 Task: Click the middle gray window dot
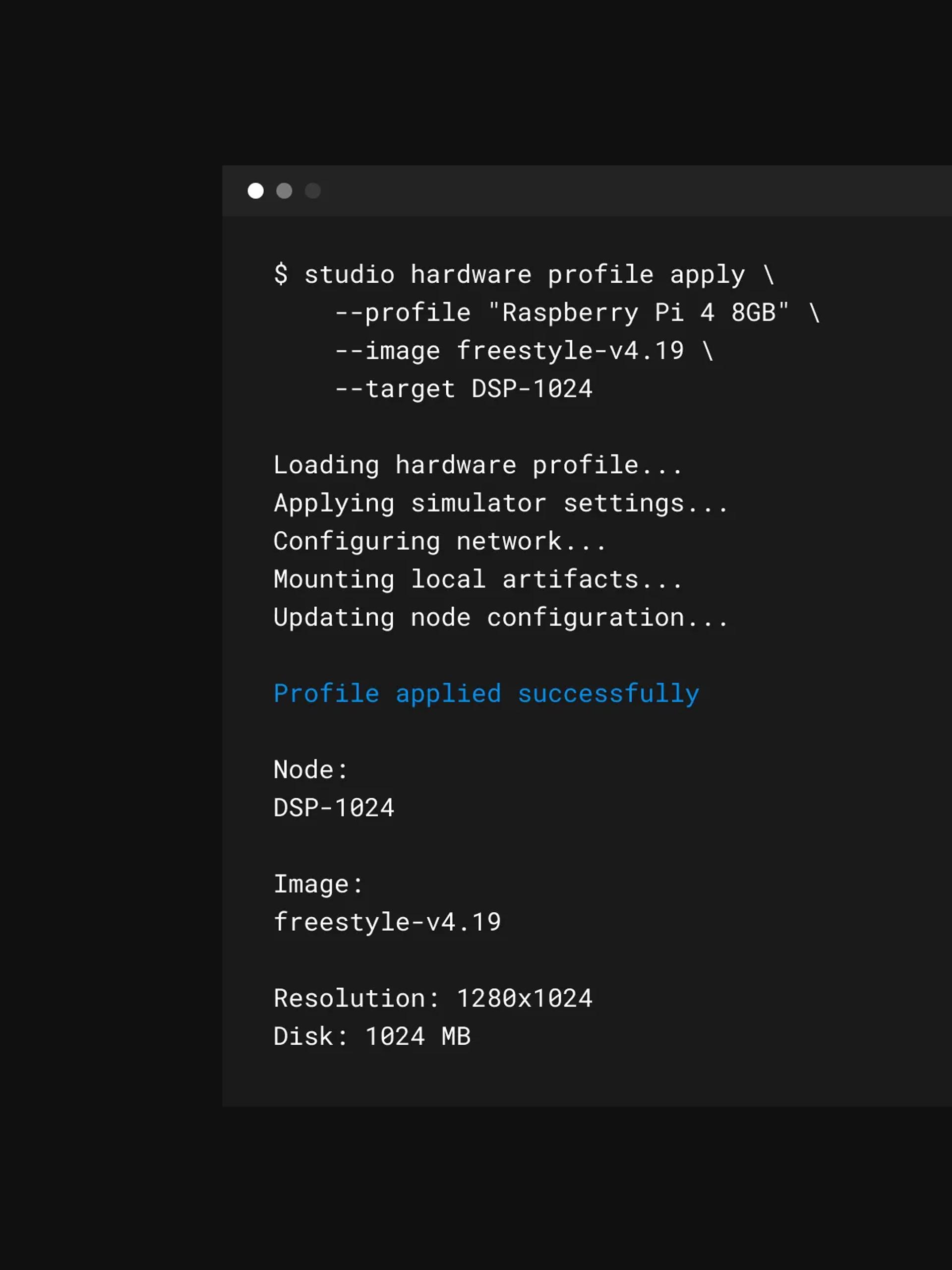284,190
